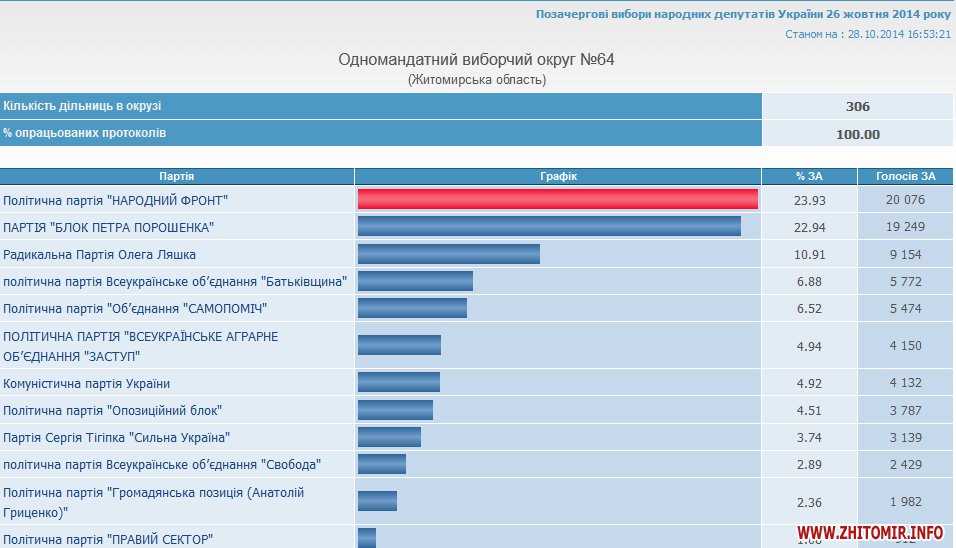
Task: Select the Свобода party name
Action: pos(162,465)
